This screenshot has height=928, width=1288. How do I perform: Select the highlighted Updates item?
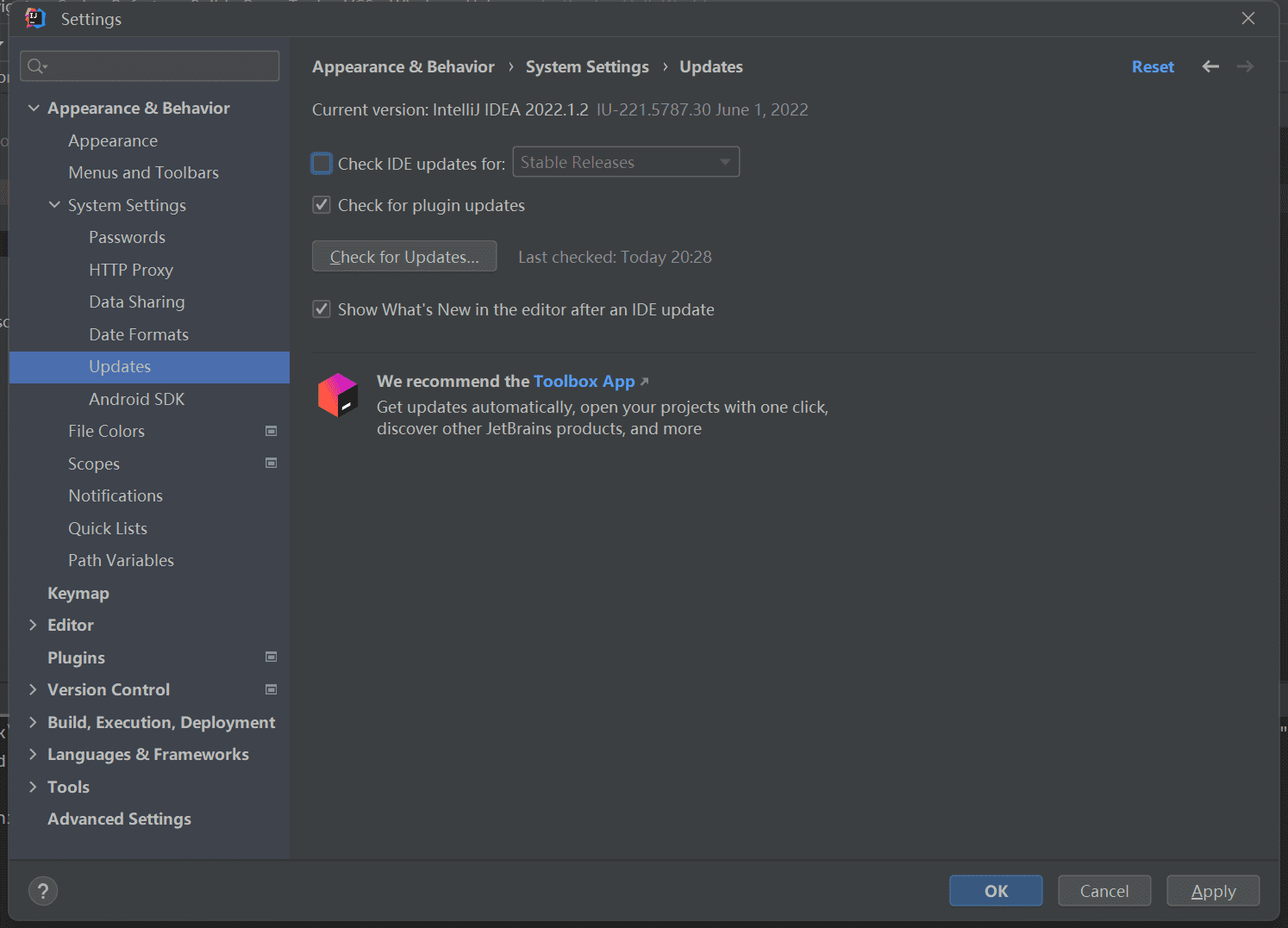click(150, 367)
